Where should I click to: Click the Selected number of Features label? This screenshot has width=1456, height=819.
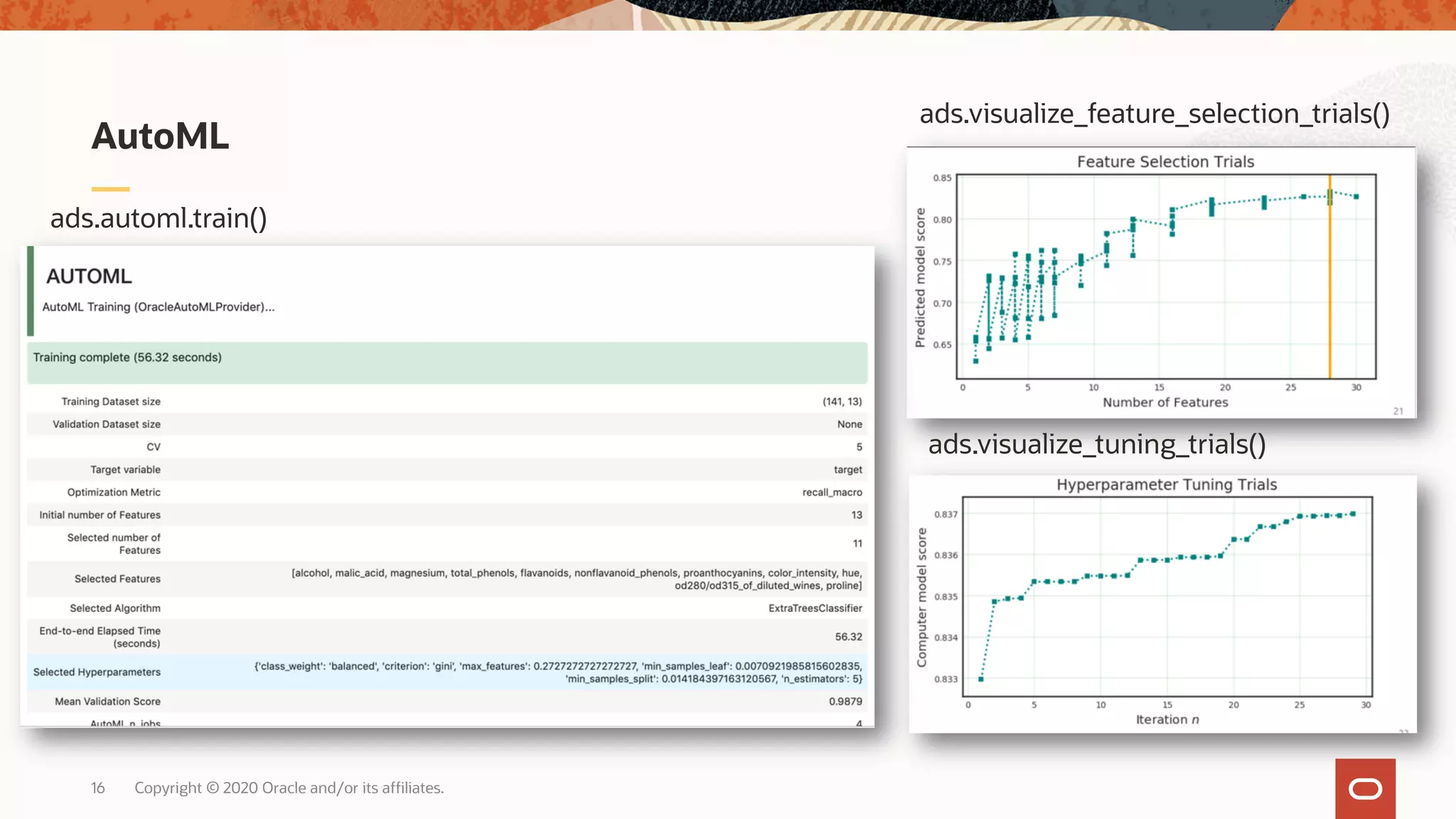click(114, 544)
